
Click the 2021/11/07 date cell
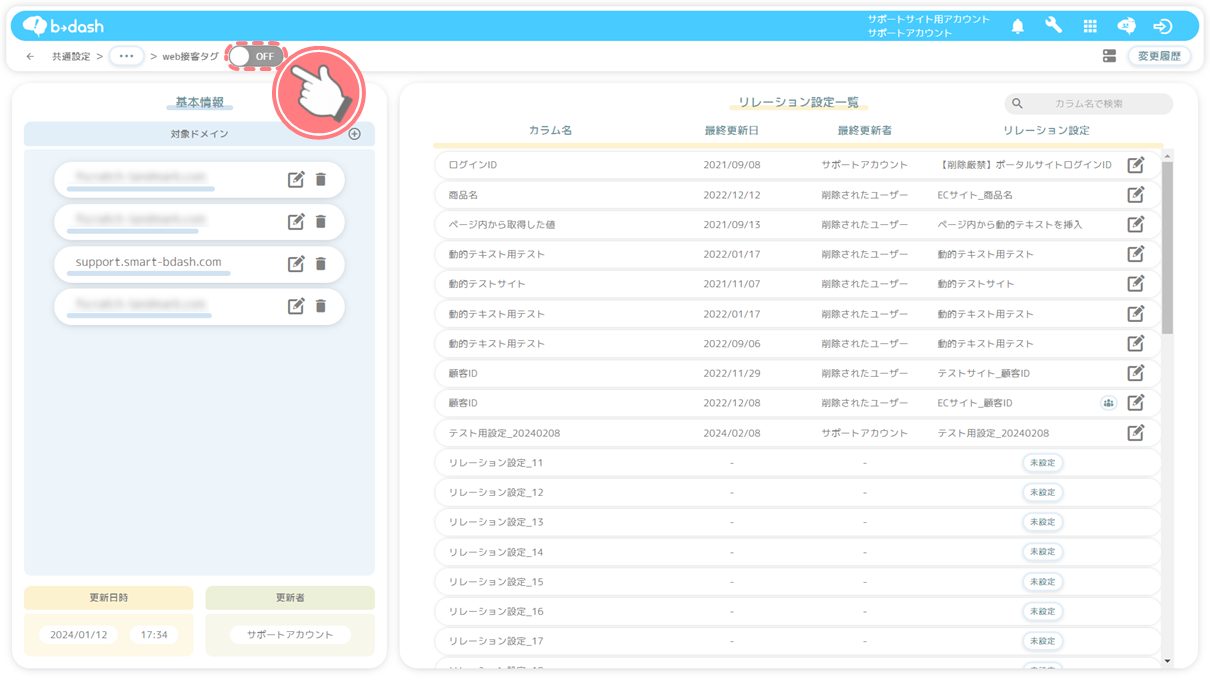click(x=731, y=284)
